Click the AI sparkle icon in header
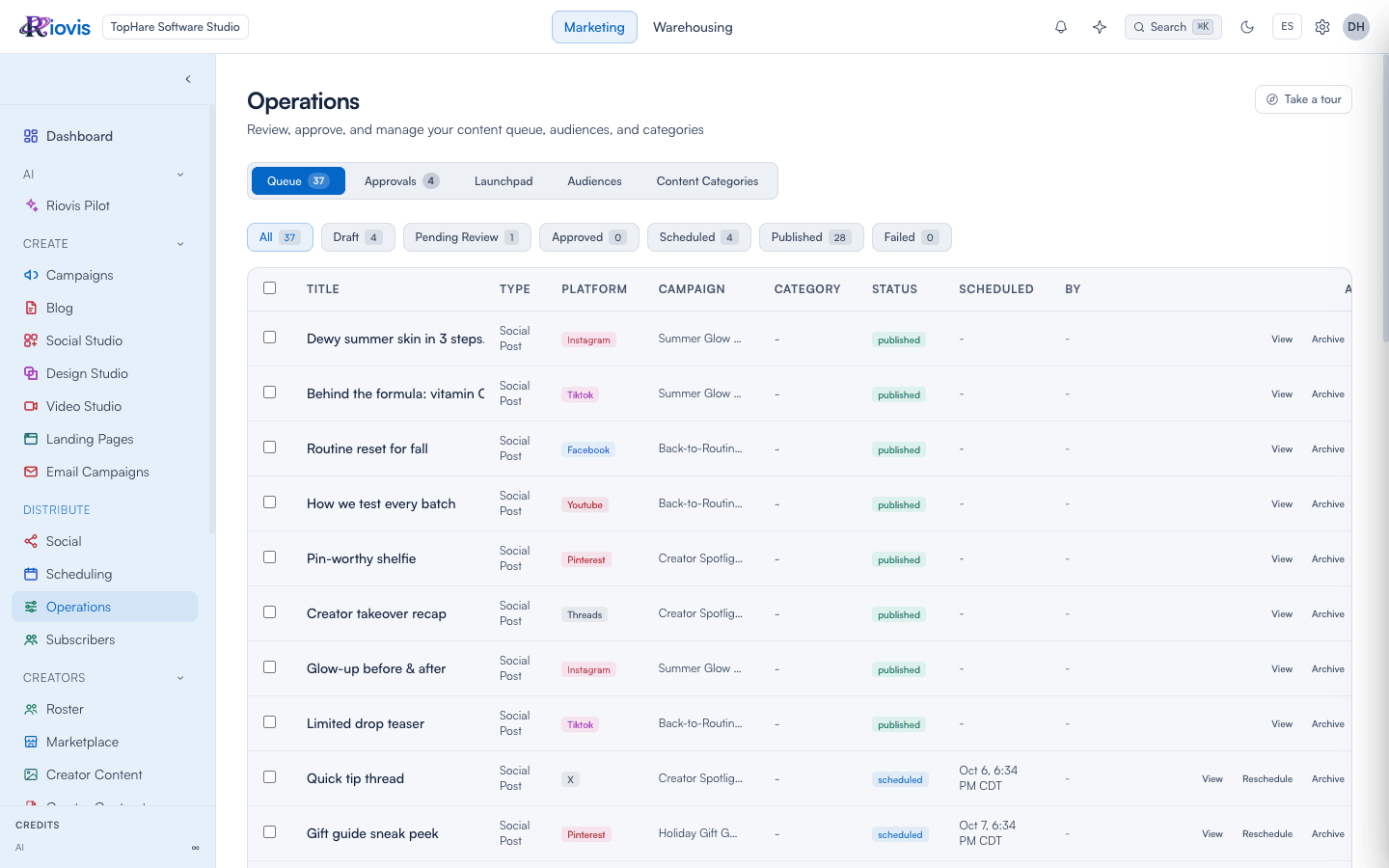 (1099, 27)
